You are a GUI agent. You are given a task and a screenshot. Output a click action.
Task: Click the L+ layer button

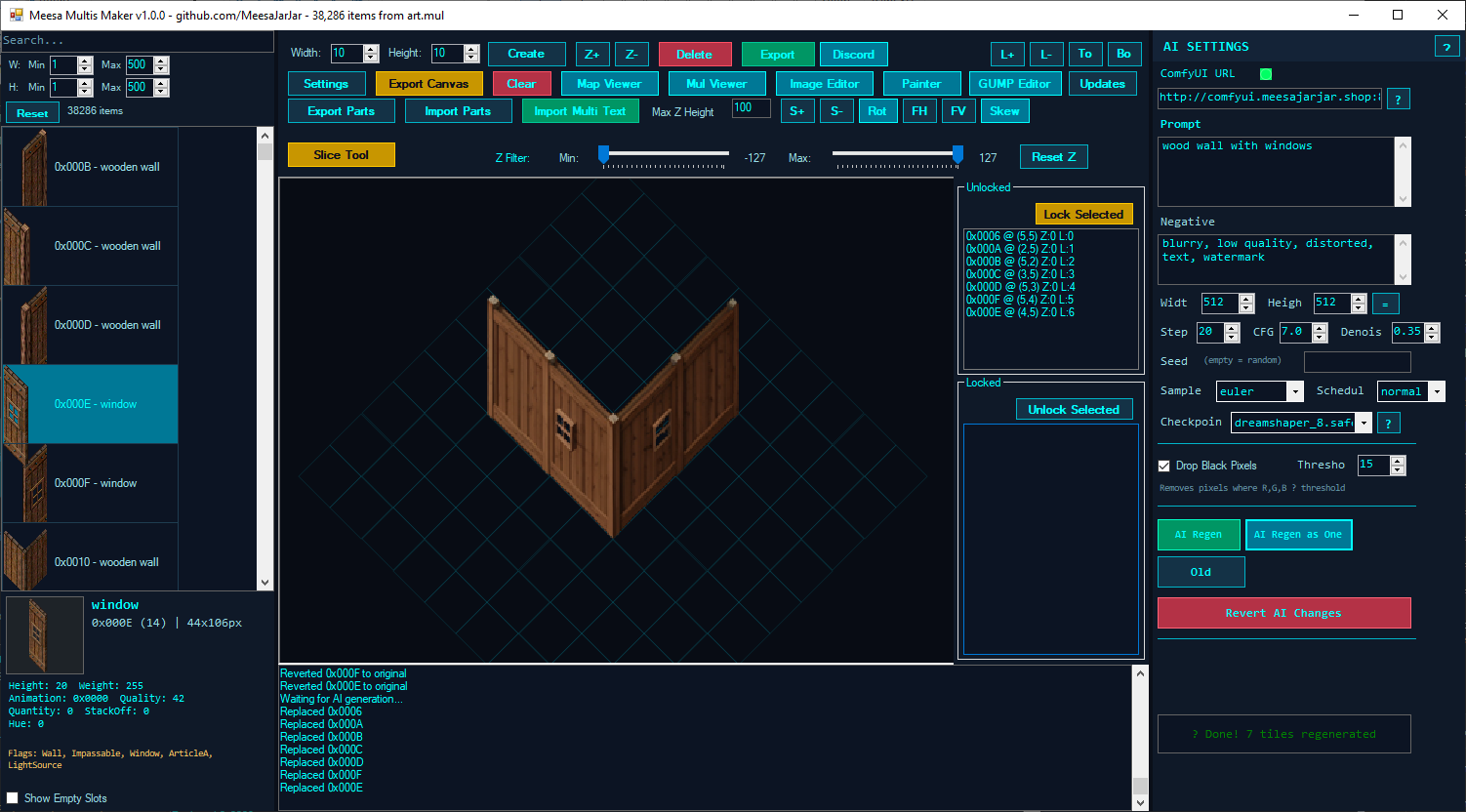pos(1007,55)
